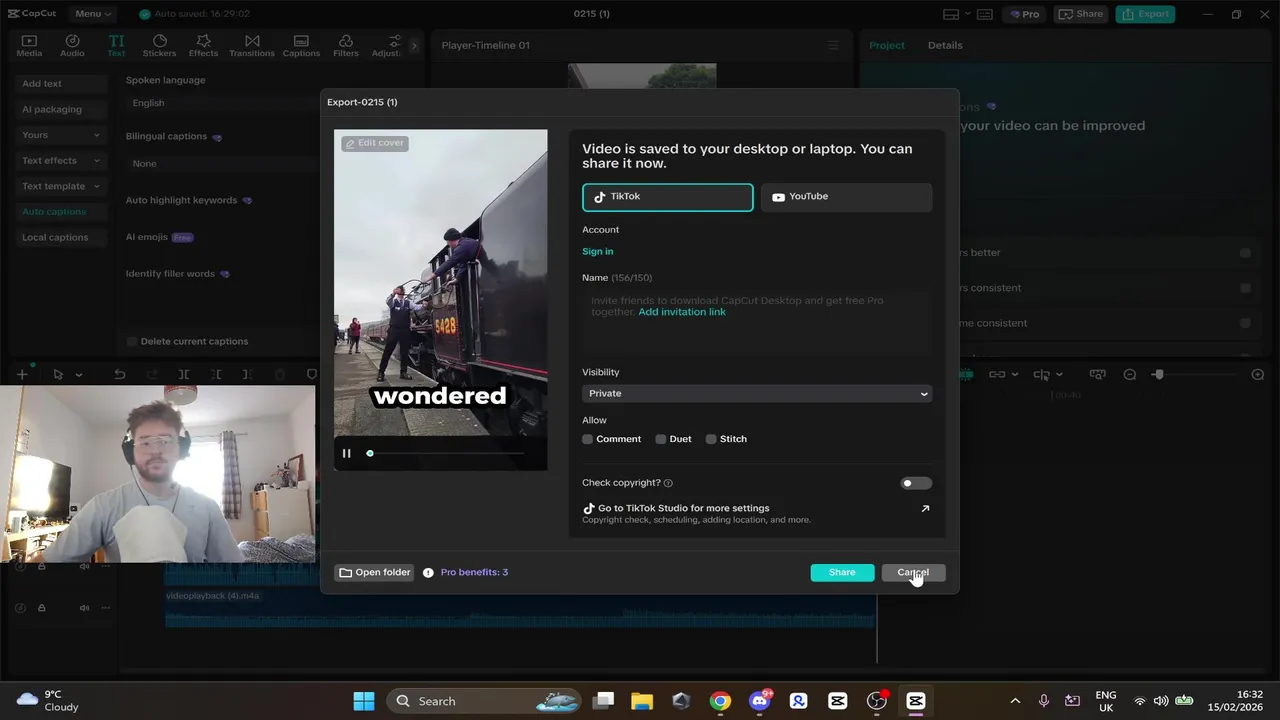Screen dimensions: 1280x720
Task: Tick the Delete current captions checkbox
Action: click(132, 341)
